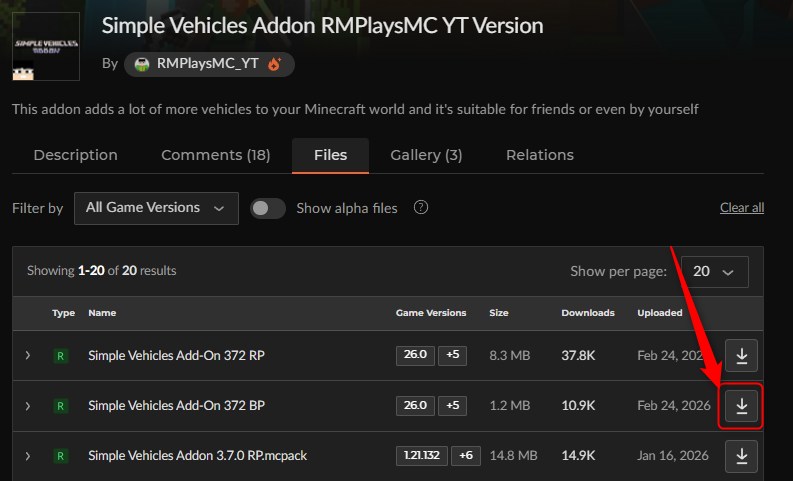Click the flame badge next to RMPlaysMC_YT

point(274,64)
